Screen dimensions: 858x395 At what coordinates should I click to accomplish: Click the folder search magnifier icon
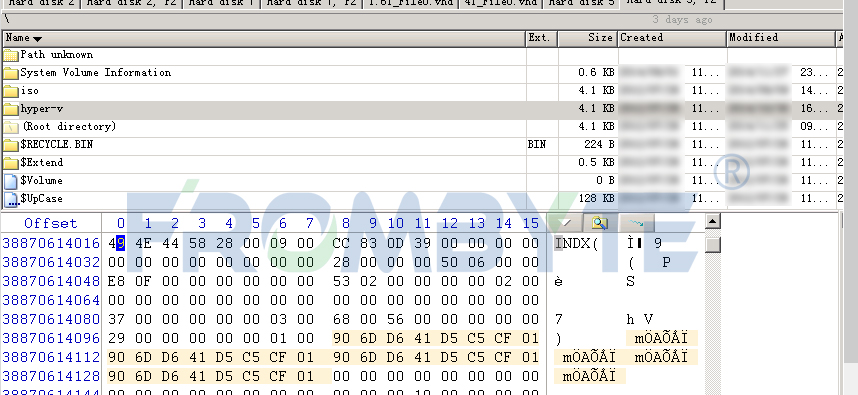coord(600,223)
